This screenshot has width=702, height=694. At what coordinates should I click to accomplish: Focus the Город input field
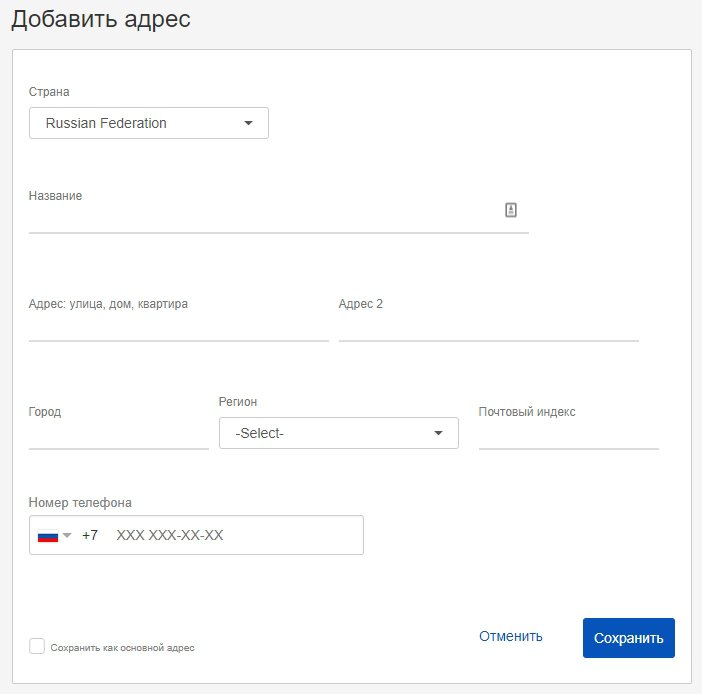pyautogui.click(x=119, y=435)
